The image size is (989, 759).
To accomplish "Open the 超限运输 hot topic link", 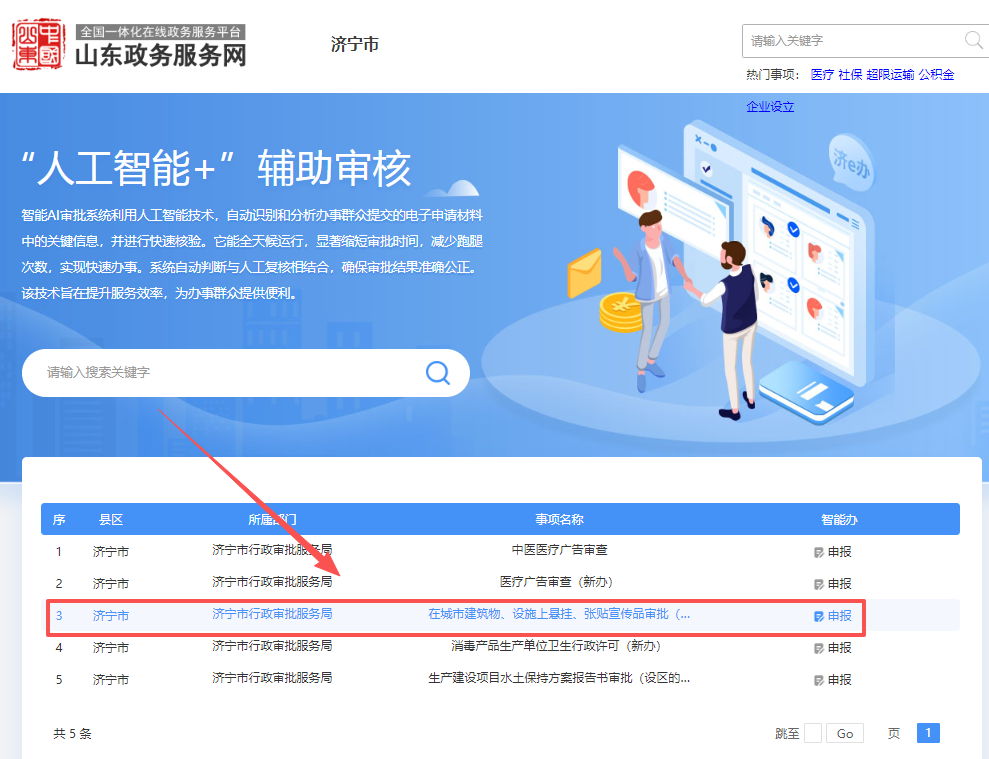I will [x=890, y=75].
